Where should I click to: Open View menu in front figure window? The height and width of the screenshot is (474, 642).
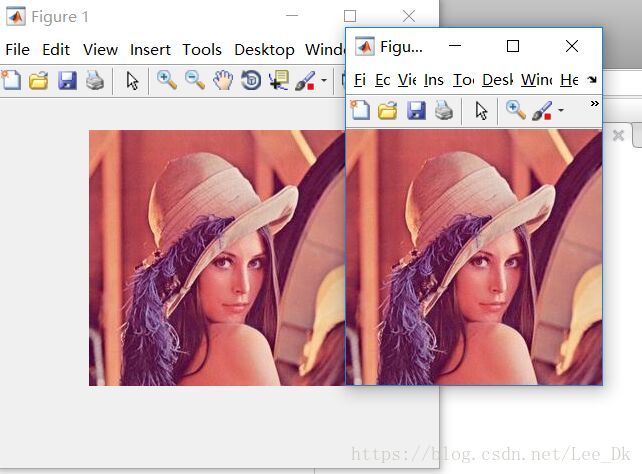pyautogui.click(x=407, y=79)
